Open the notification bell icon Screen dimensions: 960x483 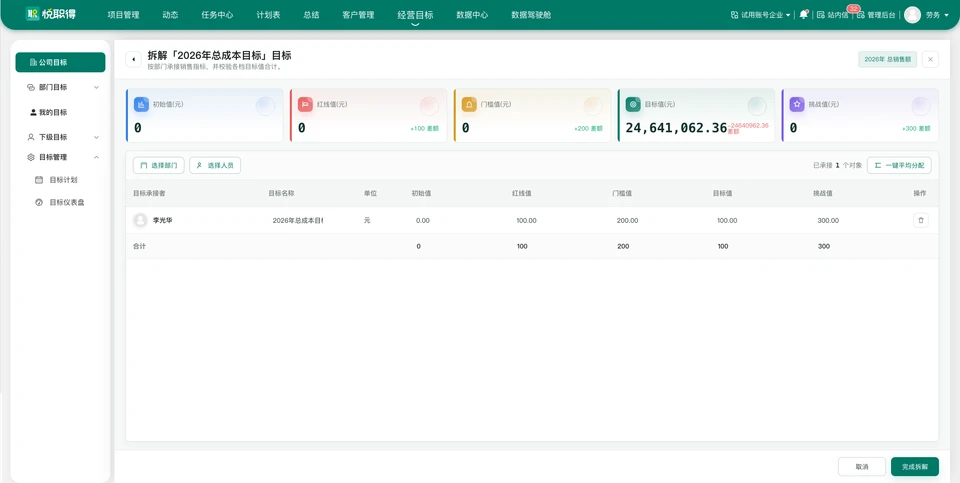pyautogui.click(x=803, y=15)
